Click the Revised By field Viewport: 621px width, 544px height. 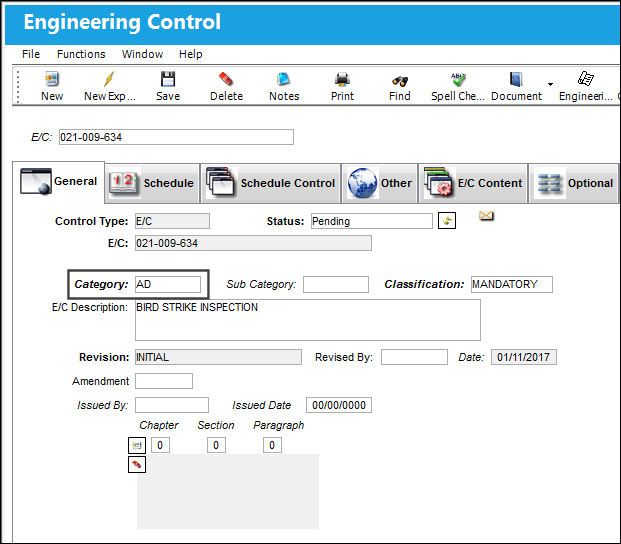point(414,357)
